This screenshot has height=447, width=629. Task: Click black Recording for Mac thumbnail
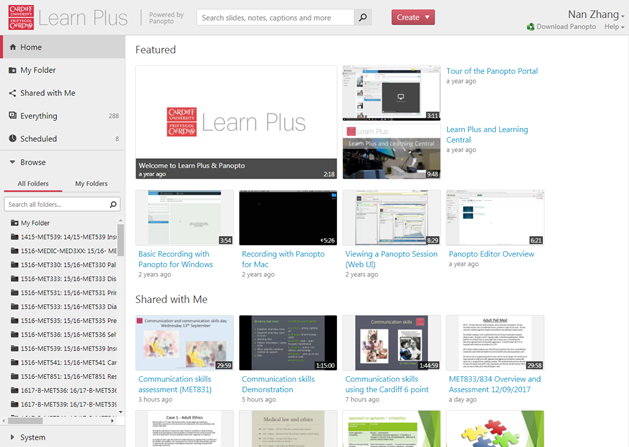pyautogui.click(x=288, y=218)
